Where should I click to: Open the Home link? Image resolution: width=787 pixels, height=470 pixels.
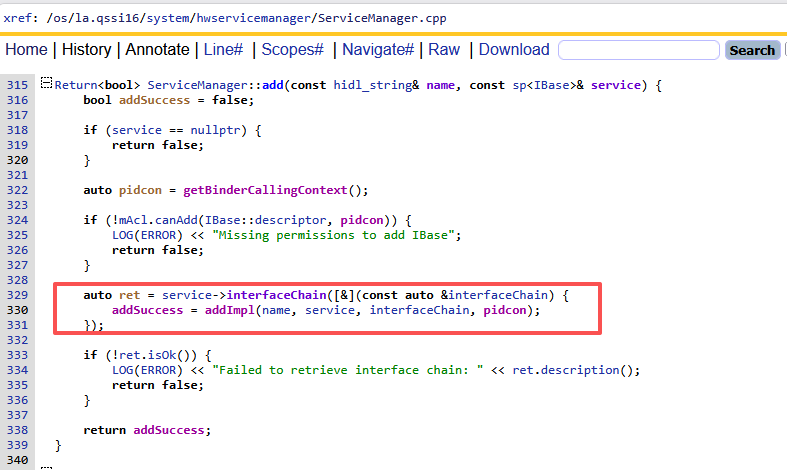tap(26, 50)
